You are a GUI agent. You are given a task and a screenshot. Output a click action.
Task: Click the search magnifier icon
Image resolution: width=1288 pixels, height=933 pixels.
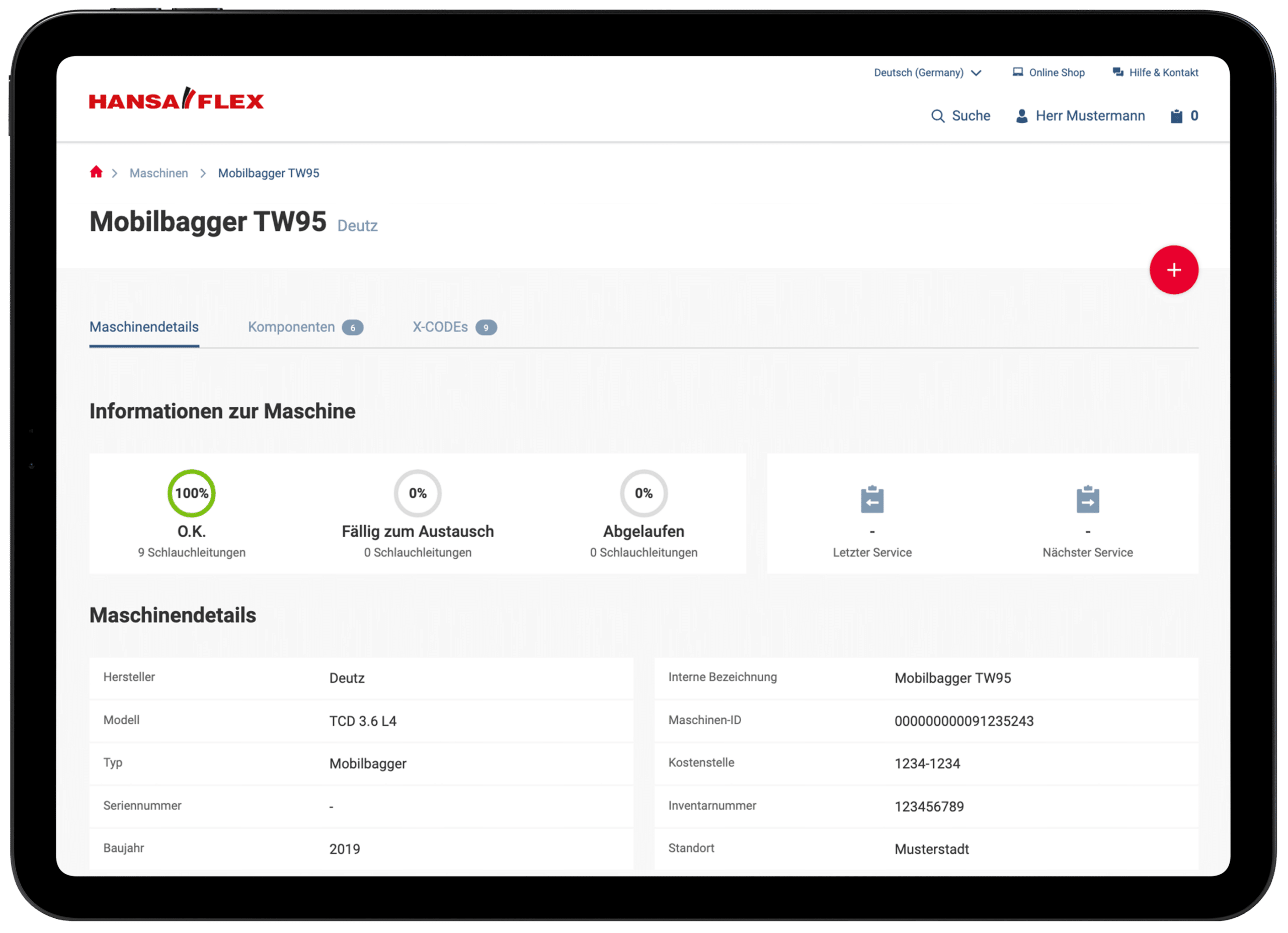pyautogui.click(x=938, y=116)
